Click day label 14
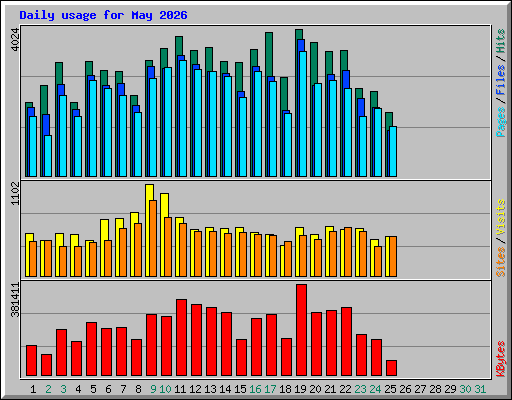This screenshot has height=400, width=512. pos(225,389)
